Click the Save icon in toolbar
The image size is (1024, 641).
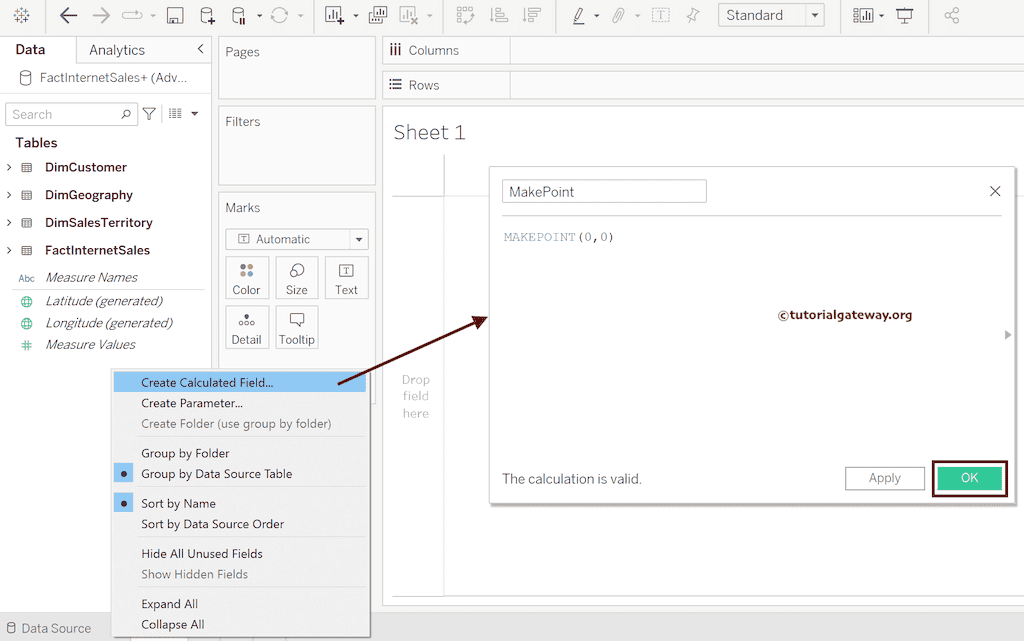coord(175,15)
